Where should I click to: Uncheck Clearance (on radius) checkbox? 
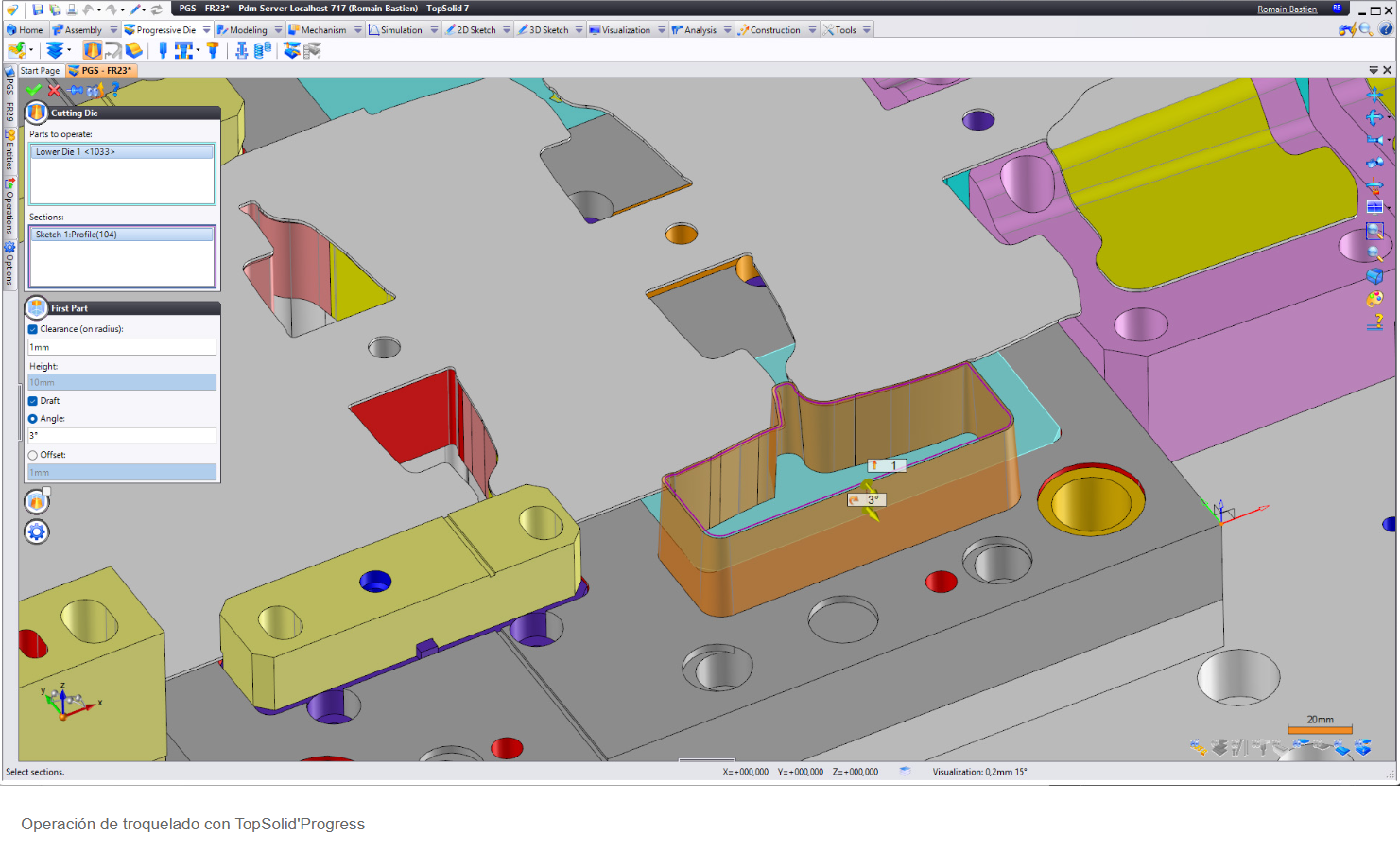coord(33,329)
